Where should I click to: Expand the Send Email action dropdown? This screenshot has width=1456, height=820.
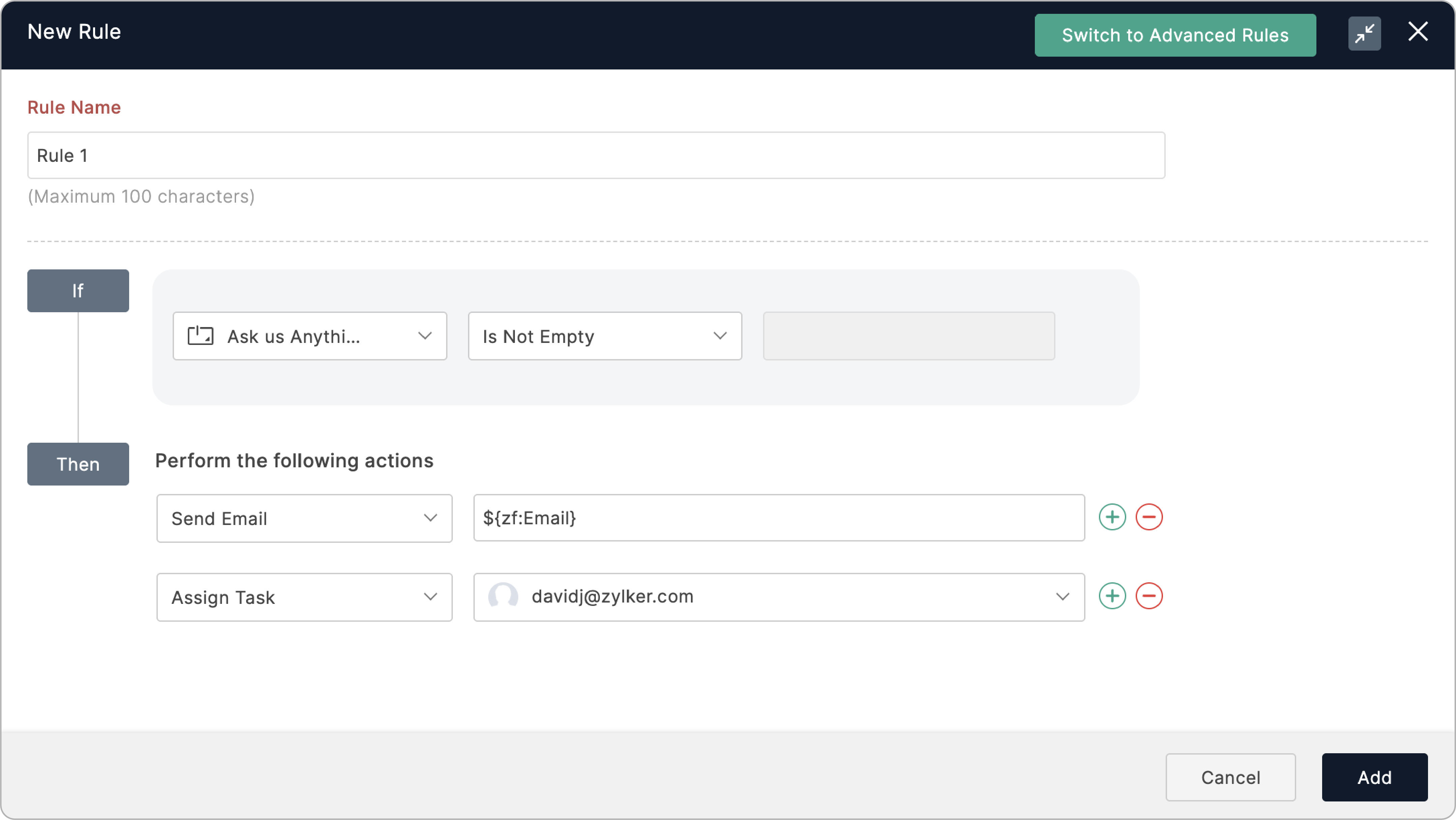tap(430, 518)
